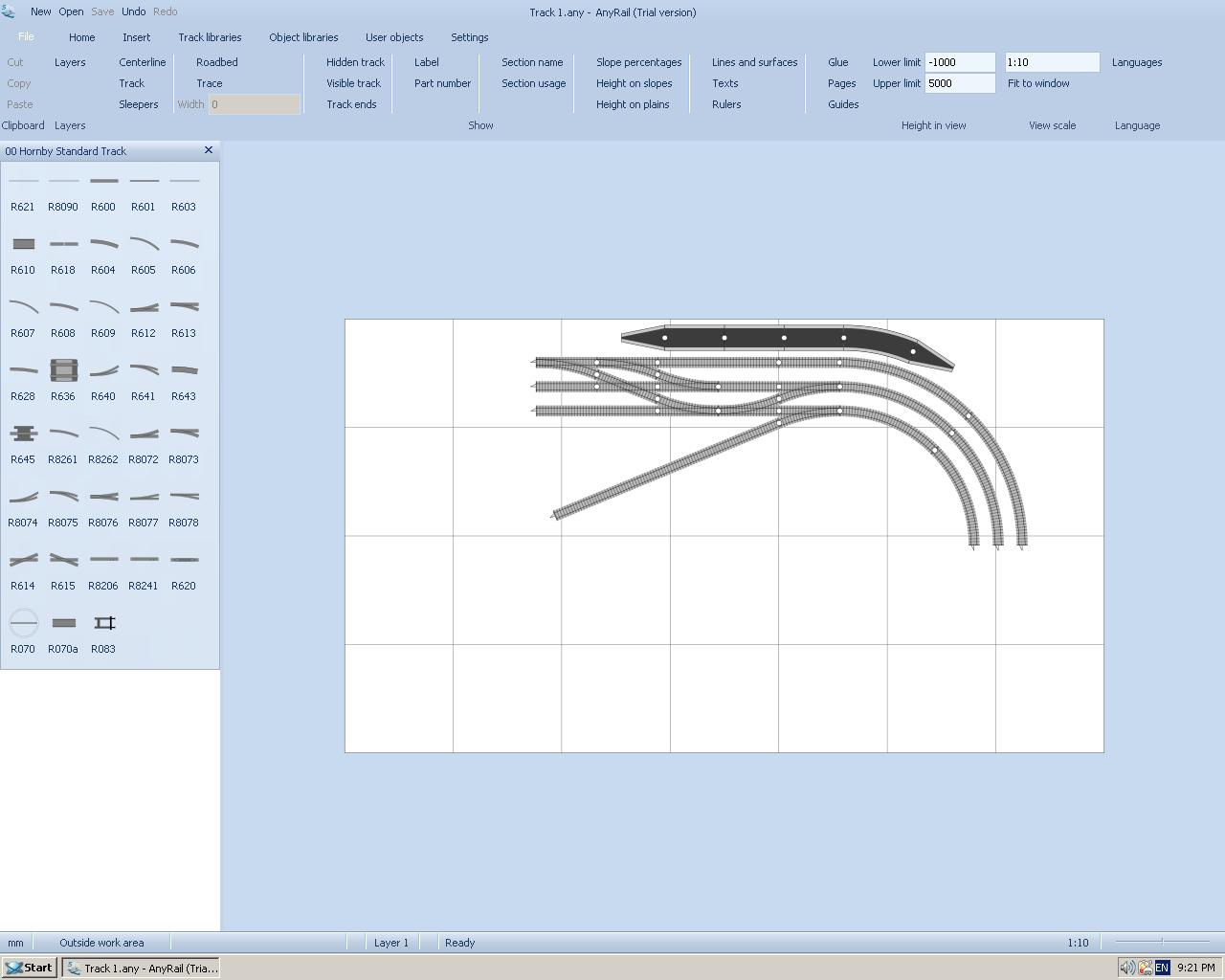
Task: Close the Hornby Standard Track panel
Action: [209, 150]
